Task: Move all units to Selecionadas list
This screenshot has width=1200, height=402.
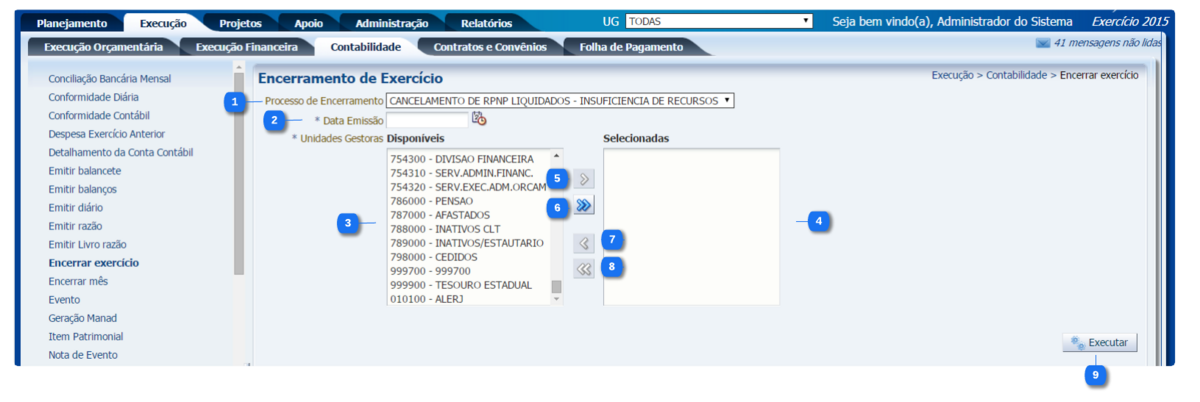Action: 585,206
